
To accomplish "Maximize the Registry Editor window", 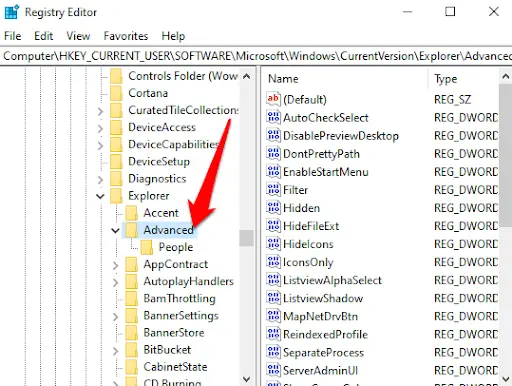I will pos(450,12).
